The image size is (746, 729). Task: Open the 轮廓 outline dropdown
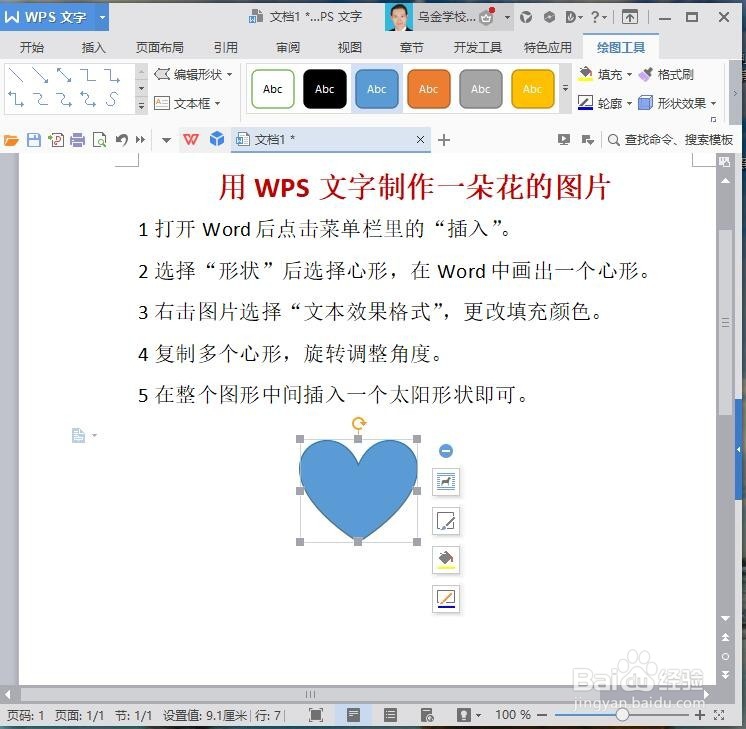click(629, 103)
